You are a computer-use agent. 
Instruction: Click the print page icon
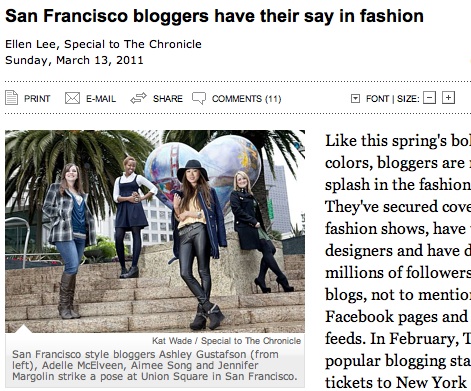coord(11,98)
